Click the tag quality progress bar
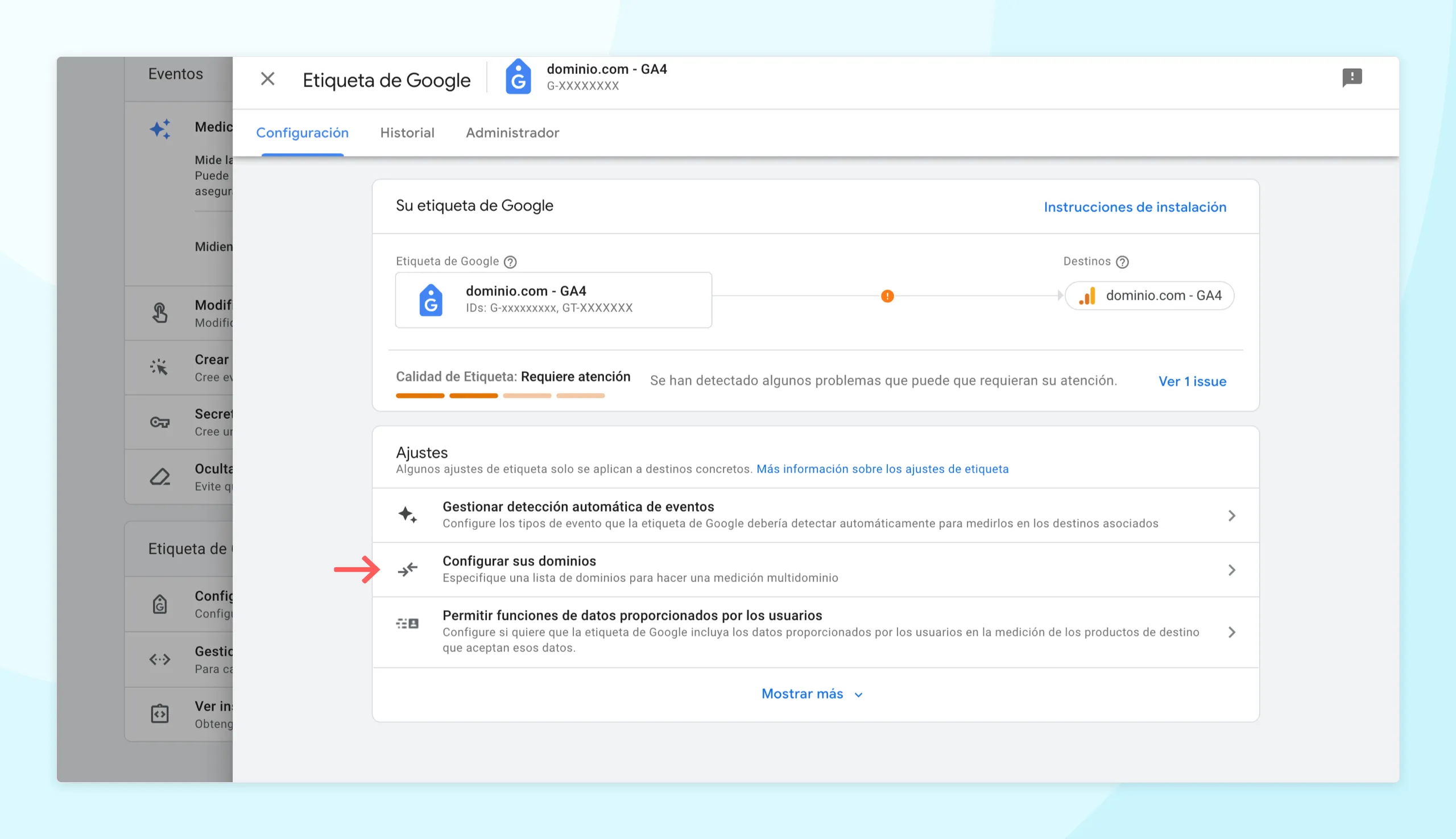 point(500,396)
